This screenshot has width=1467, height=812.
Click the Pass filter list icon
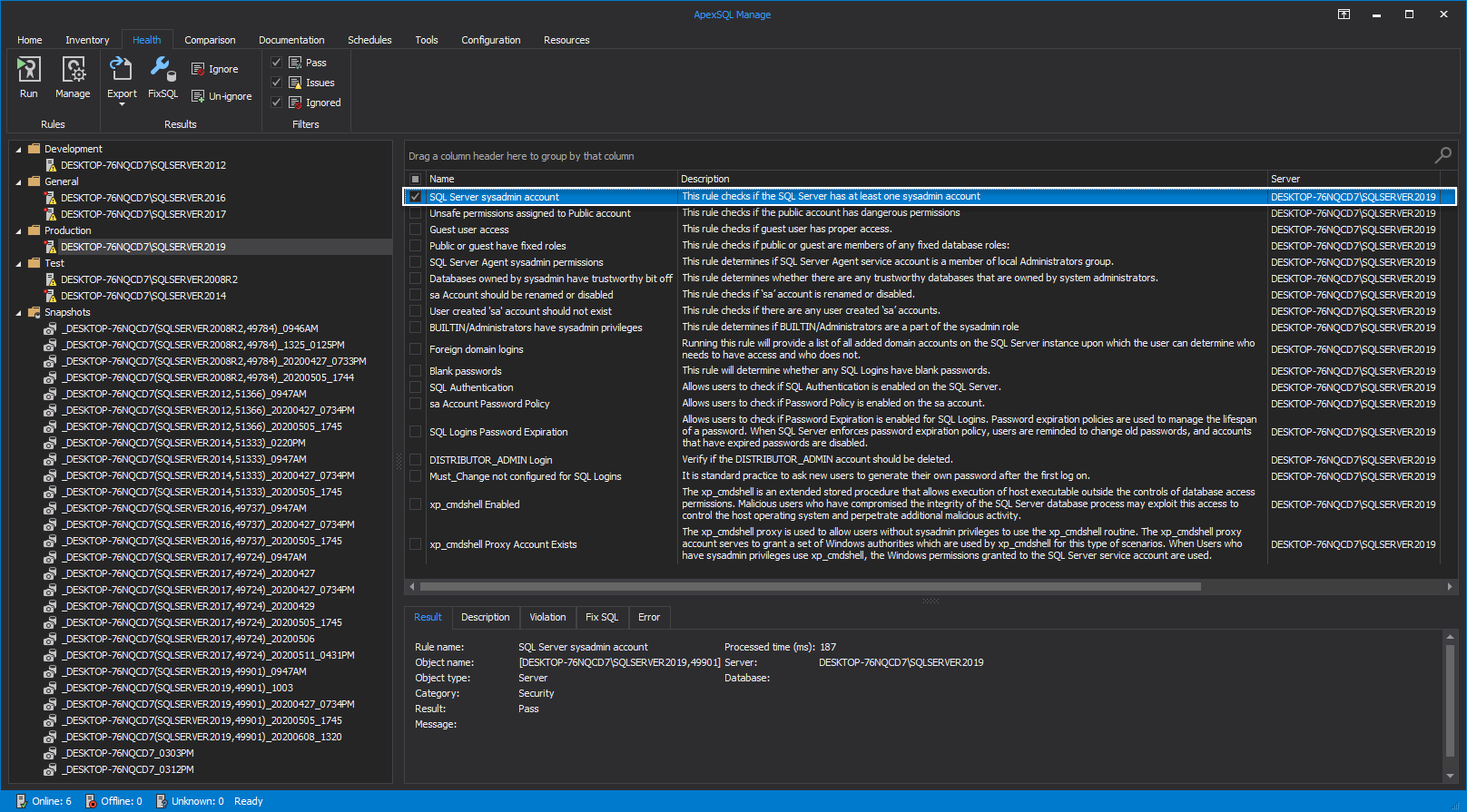tap(295, 63)
